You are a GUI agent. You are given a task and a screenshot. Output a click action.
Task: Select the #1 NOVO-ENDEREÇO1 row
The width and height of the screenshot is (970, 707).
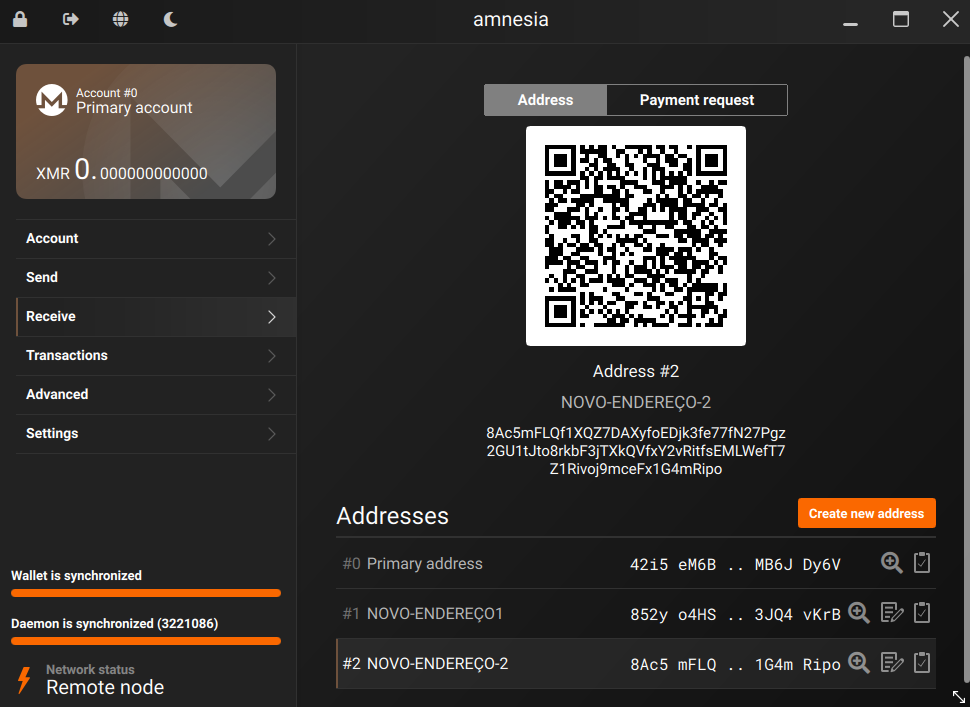(636, 614)
